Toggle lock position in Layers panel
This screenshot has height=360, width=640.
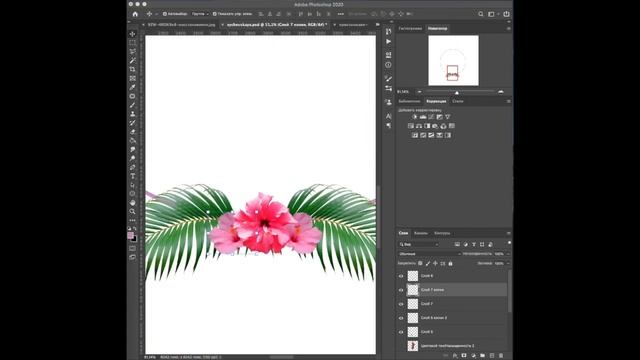pyautogui.click(x=435, y=264)
